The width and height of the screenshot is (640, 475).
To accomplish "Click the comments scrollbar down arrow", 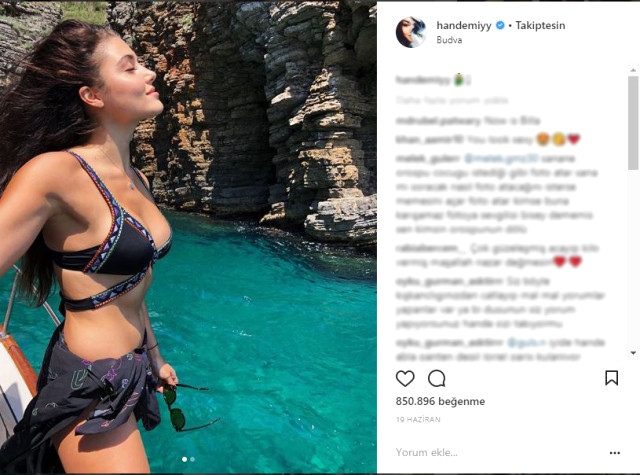I will point(633,353).
